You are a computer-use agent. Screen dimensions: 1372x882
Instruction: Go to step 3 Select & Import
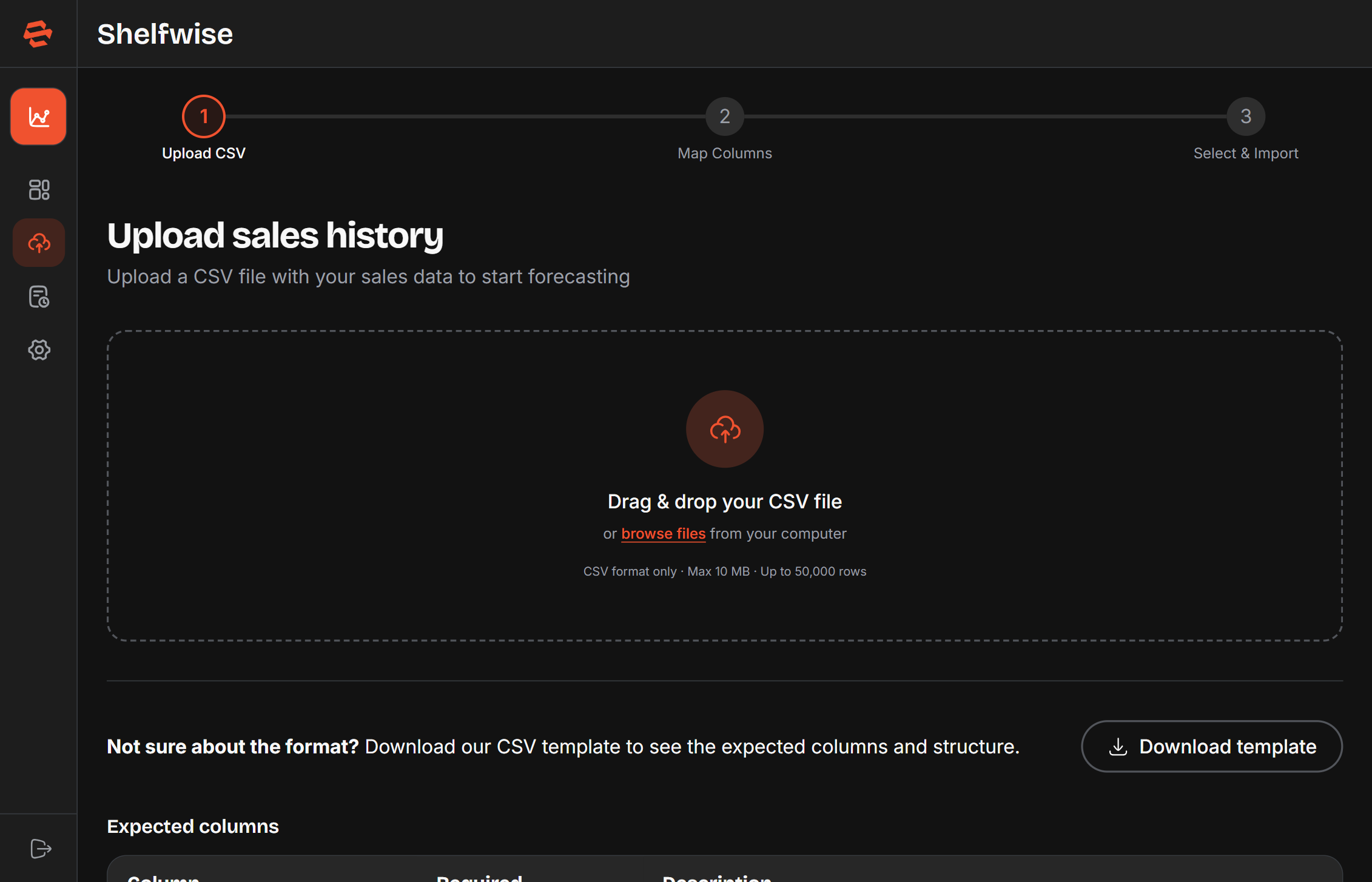(1246, 116)
